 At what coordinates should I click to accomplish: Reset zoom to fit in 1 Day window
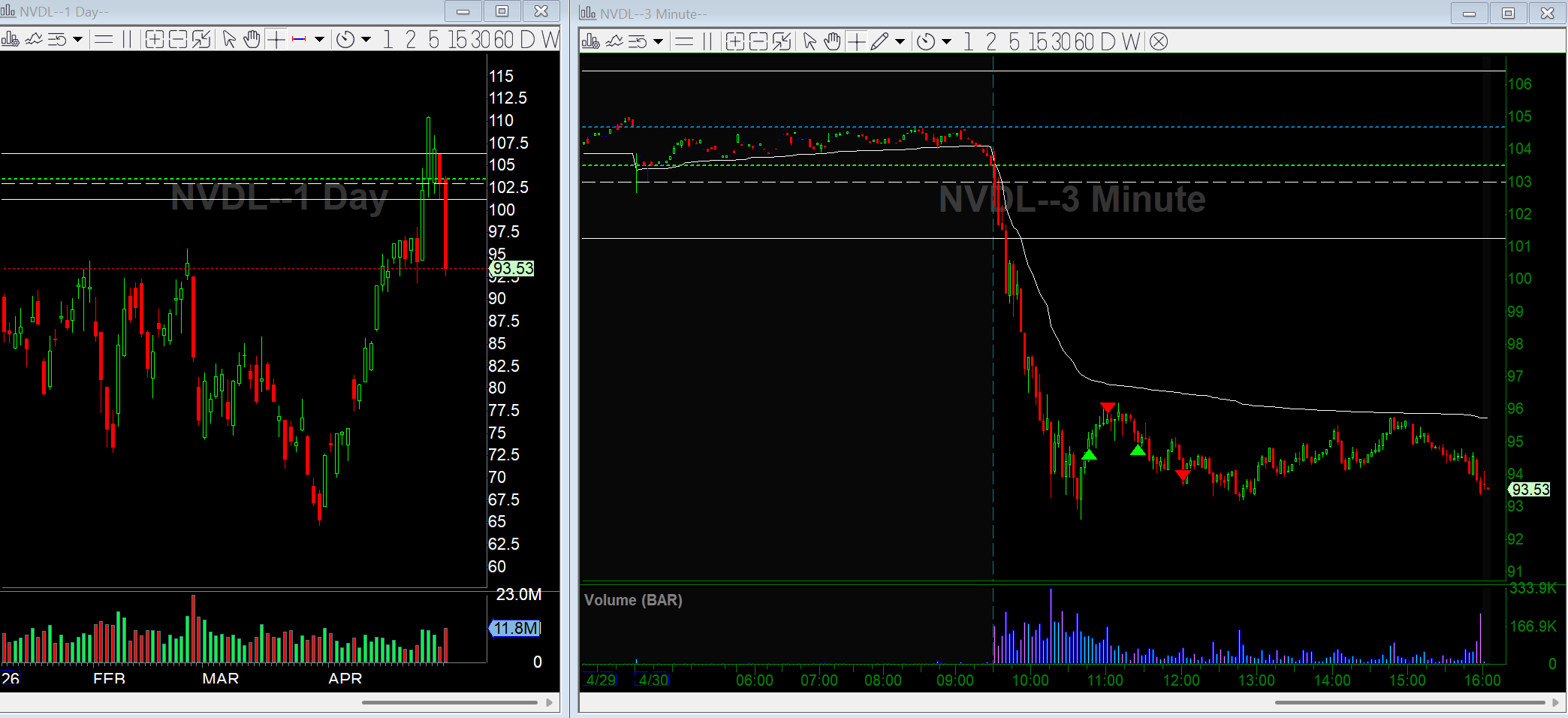[x=201, y=40]
